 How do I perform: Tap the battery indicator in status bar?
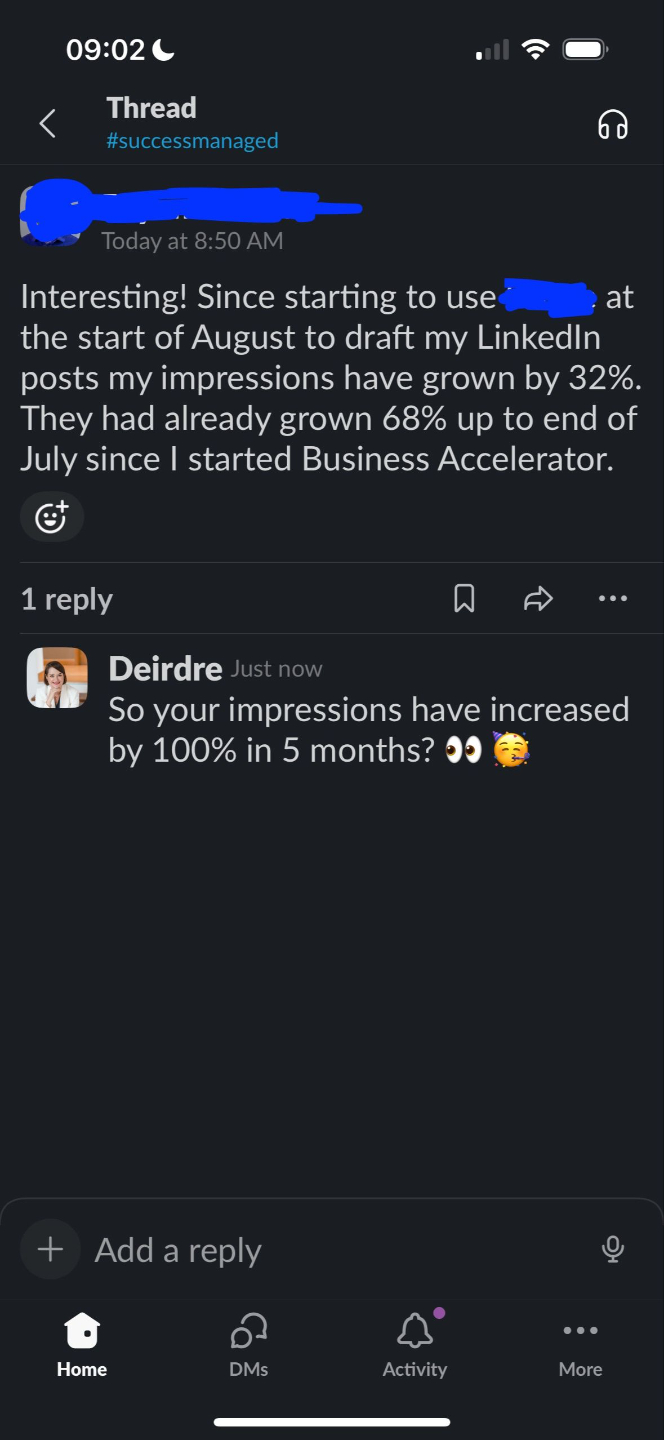[585, 49]
